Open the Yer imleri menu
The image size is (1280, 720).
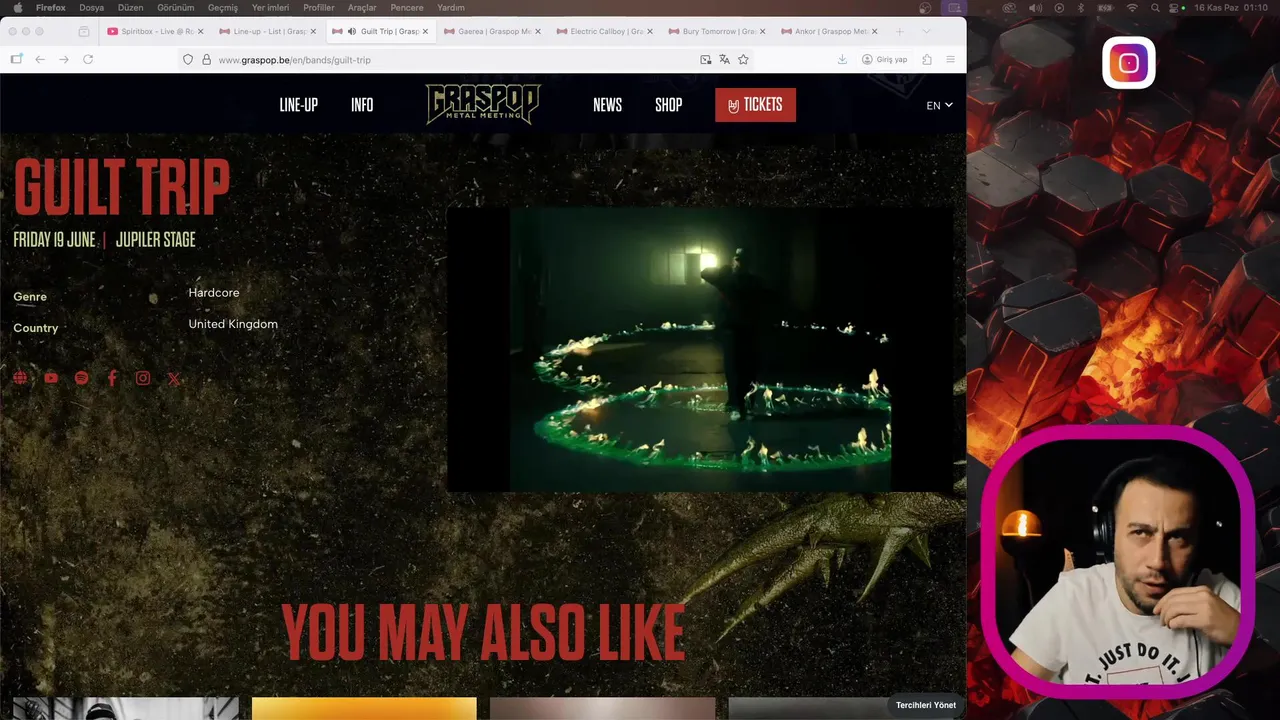pos(270,7)
